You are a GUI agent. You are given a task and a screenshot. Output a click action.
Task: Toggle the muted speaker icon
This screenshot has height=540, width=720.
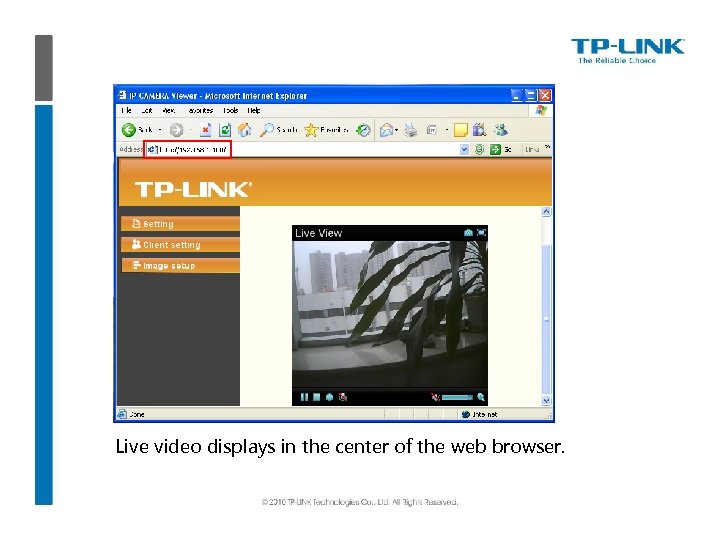pos(435,397)
